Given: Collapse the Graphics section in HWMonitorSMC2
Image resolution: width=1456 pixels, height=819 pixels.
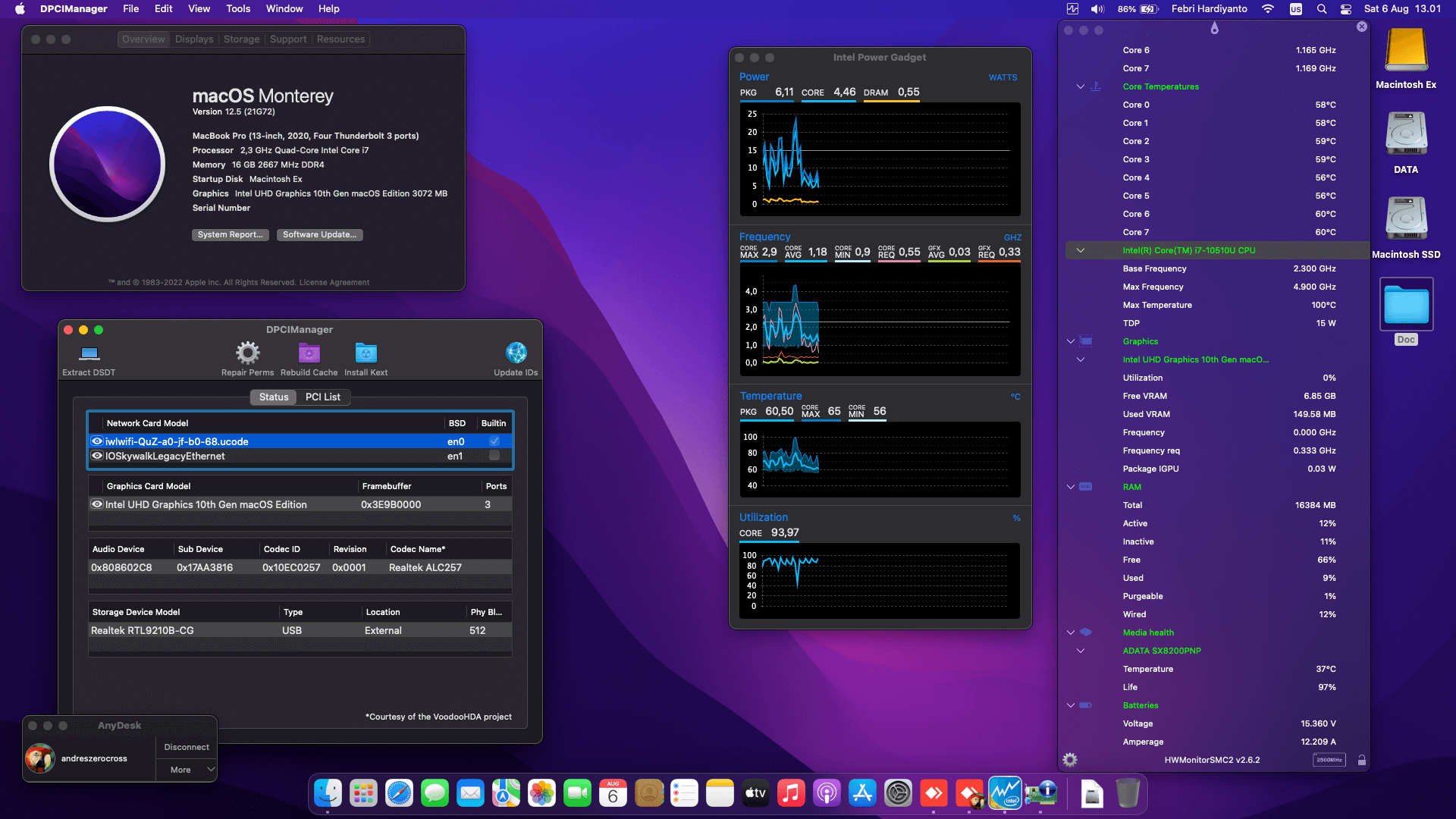Looking at the screenshot, I should point(1071,341).
